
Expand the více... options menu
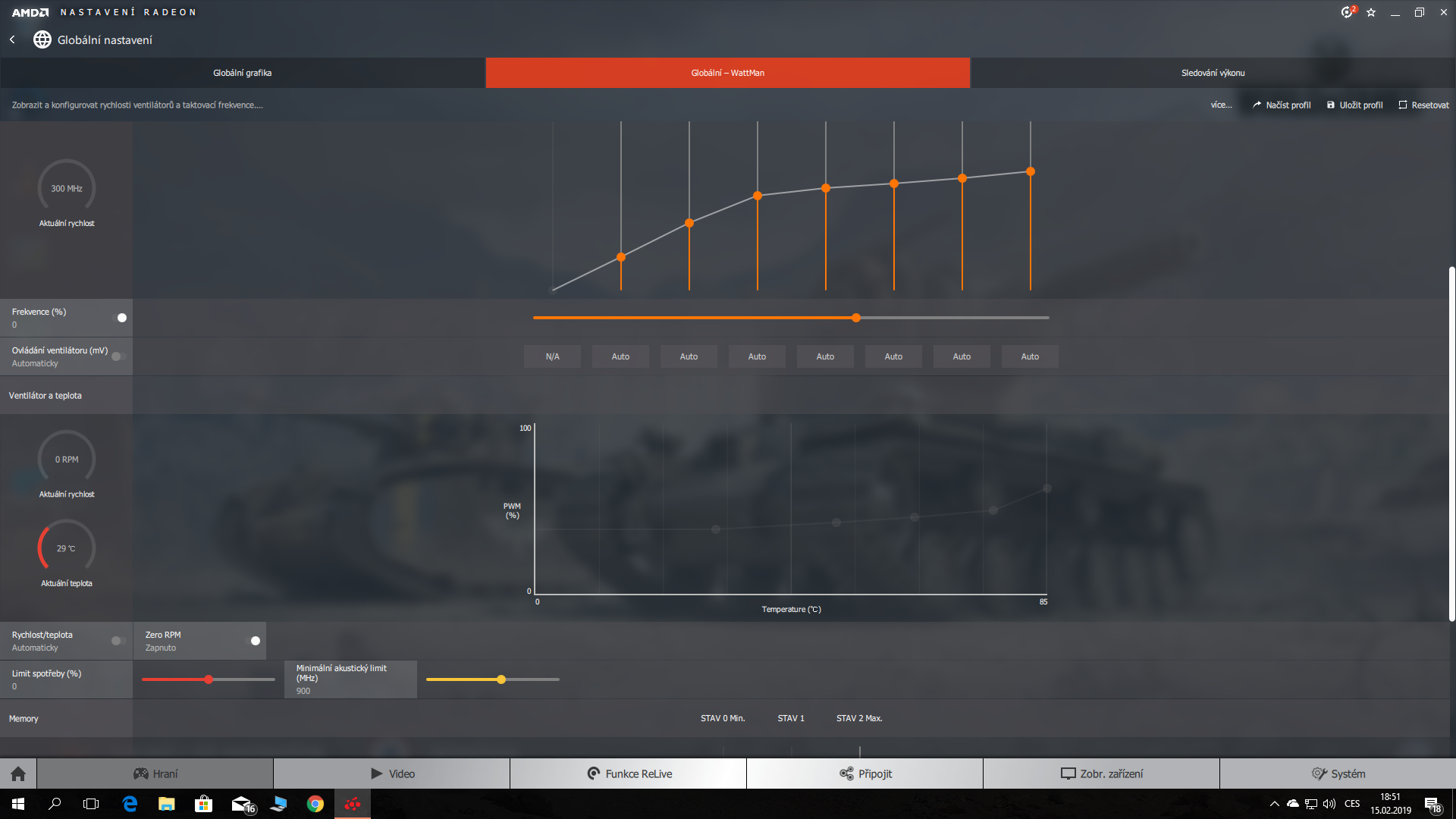point(1221,105)
